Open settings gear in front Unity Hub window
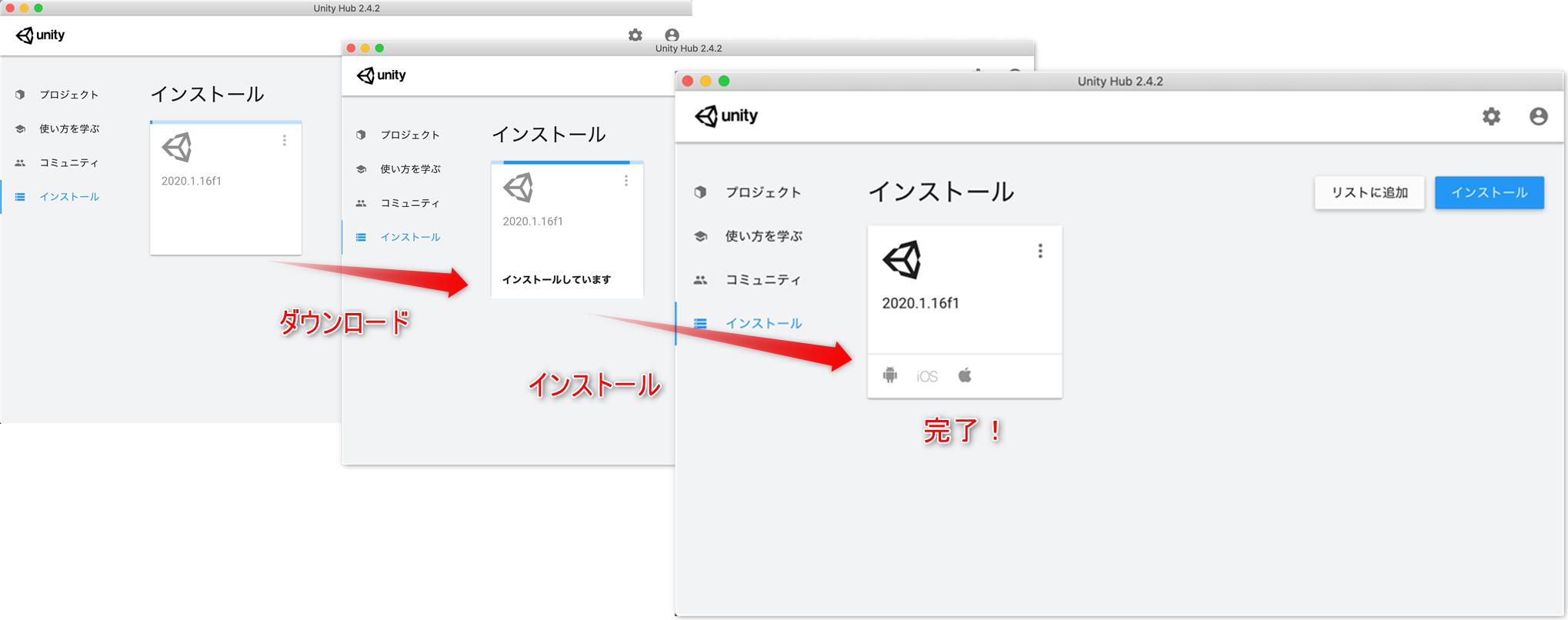This screenshot has height=620, width=1568. point(1491,116)
